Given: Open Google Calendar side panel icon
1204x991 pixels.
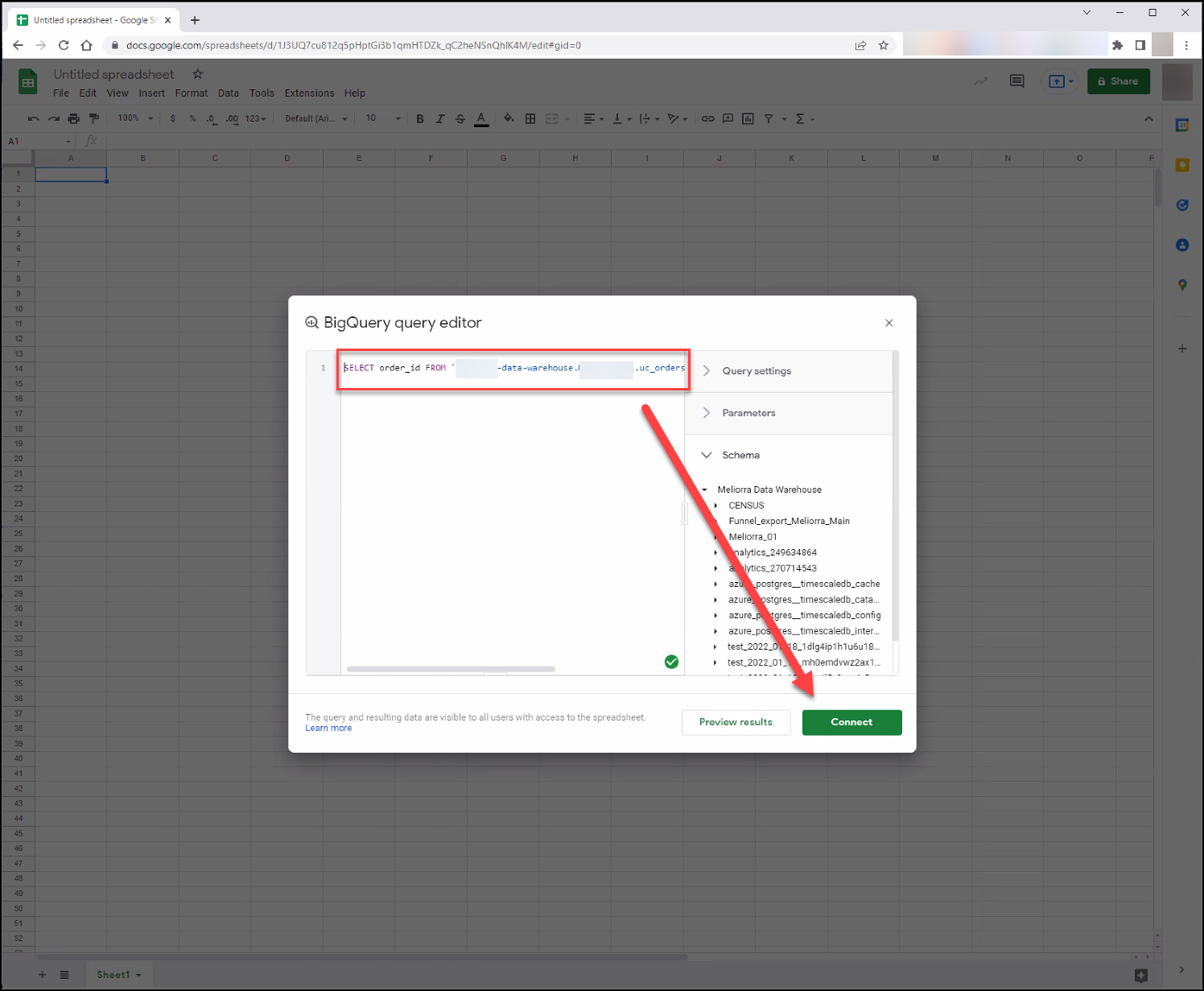Looking at the screenshot, I should (x=1182, y=125).
